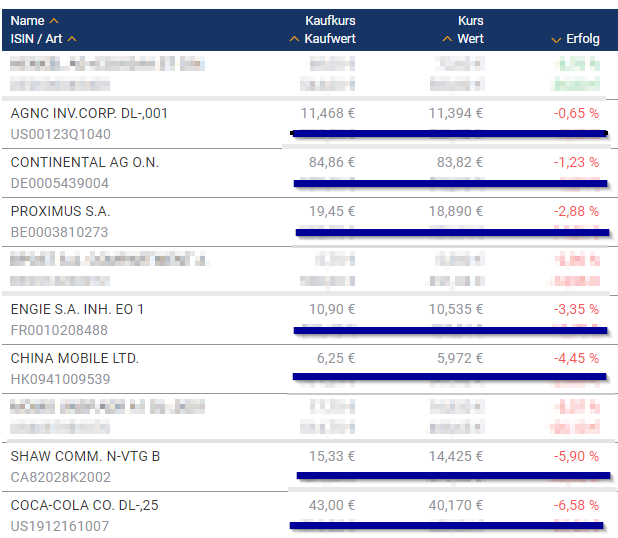Open COCA-COLA CO. DL-,25 position

click(x=84, y=505)
